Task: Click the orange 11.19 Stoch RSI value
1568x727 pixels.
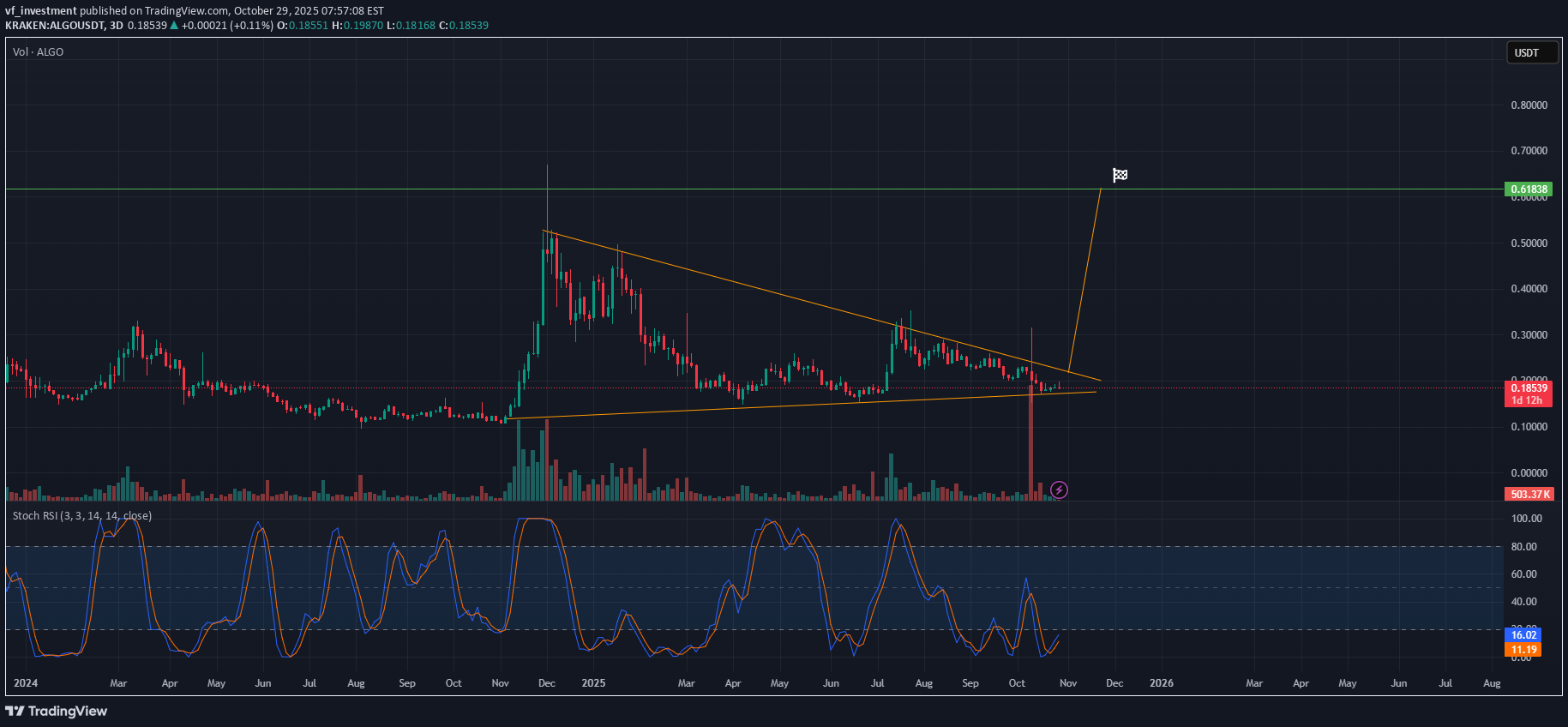Action: point(1523,650)
